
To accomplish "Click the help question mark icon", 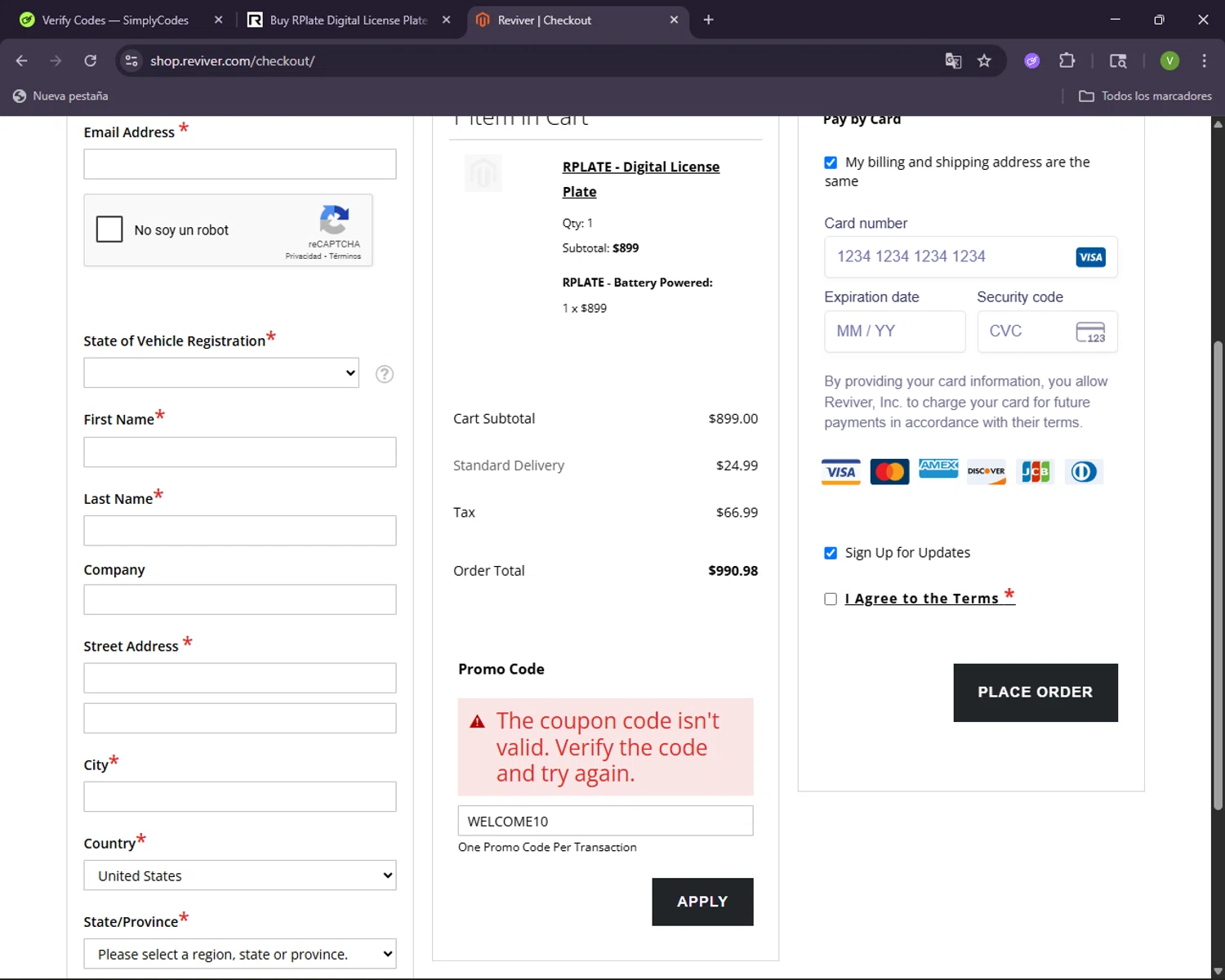I will click(x=385, y=374).
